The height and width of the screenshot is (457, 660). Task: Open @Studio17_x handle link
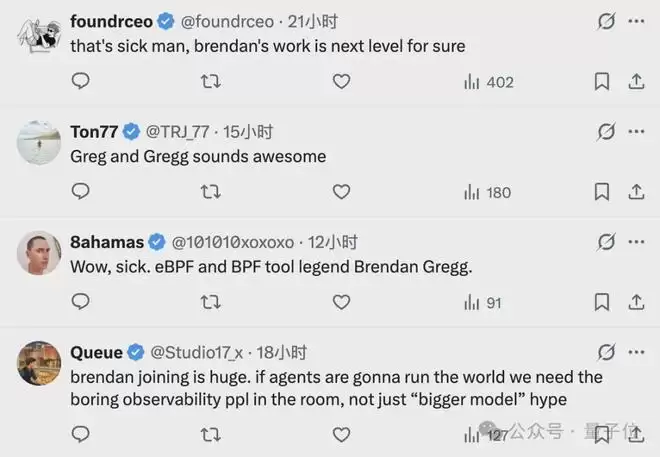(x=196, y=352)
